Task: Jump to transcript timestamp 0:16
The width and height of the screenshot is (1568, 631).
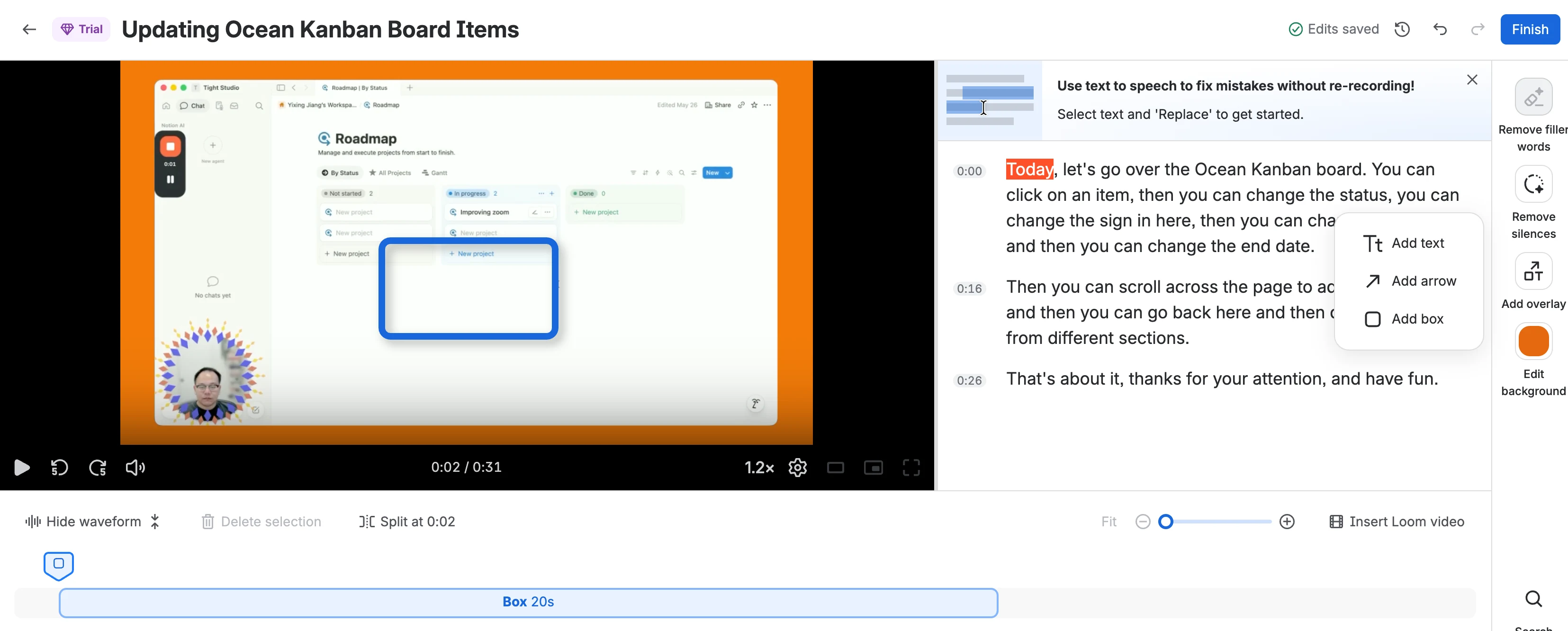Action: [969, 288]
